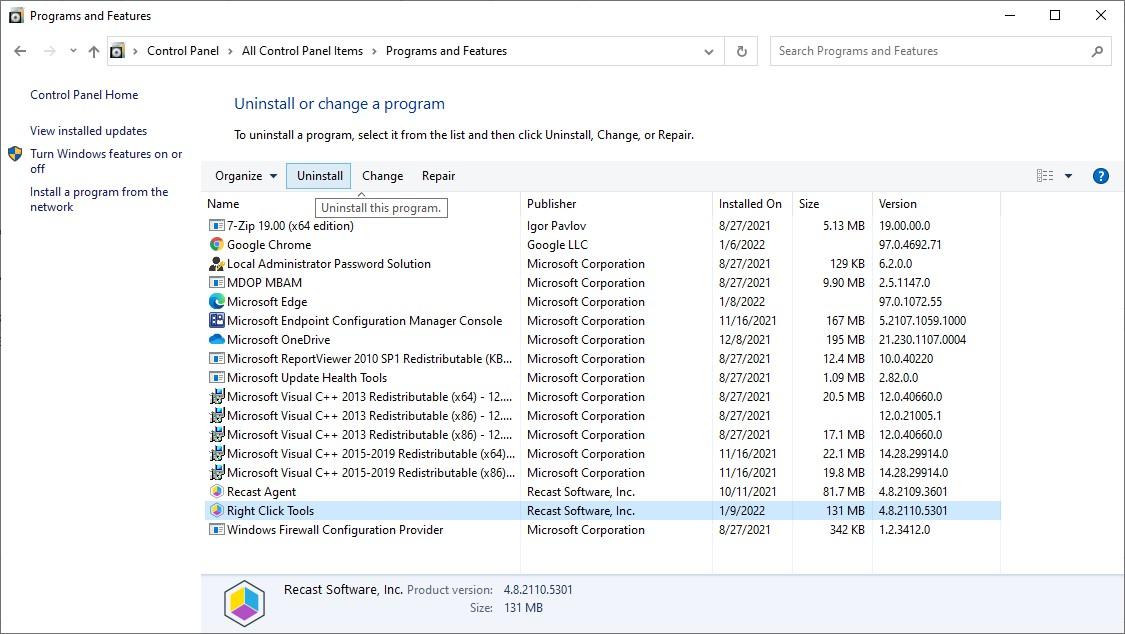
Task: Click the Microsoft OneDrive cloud icon
Action: (x=217, y=339)
